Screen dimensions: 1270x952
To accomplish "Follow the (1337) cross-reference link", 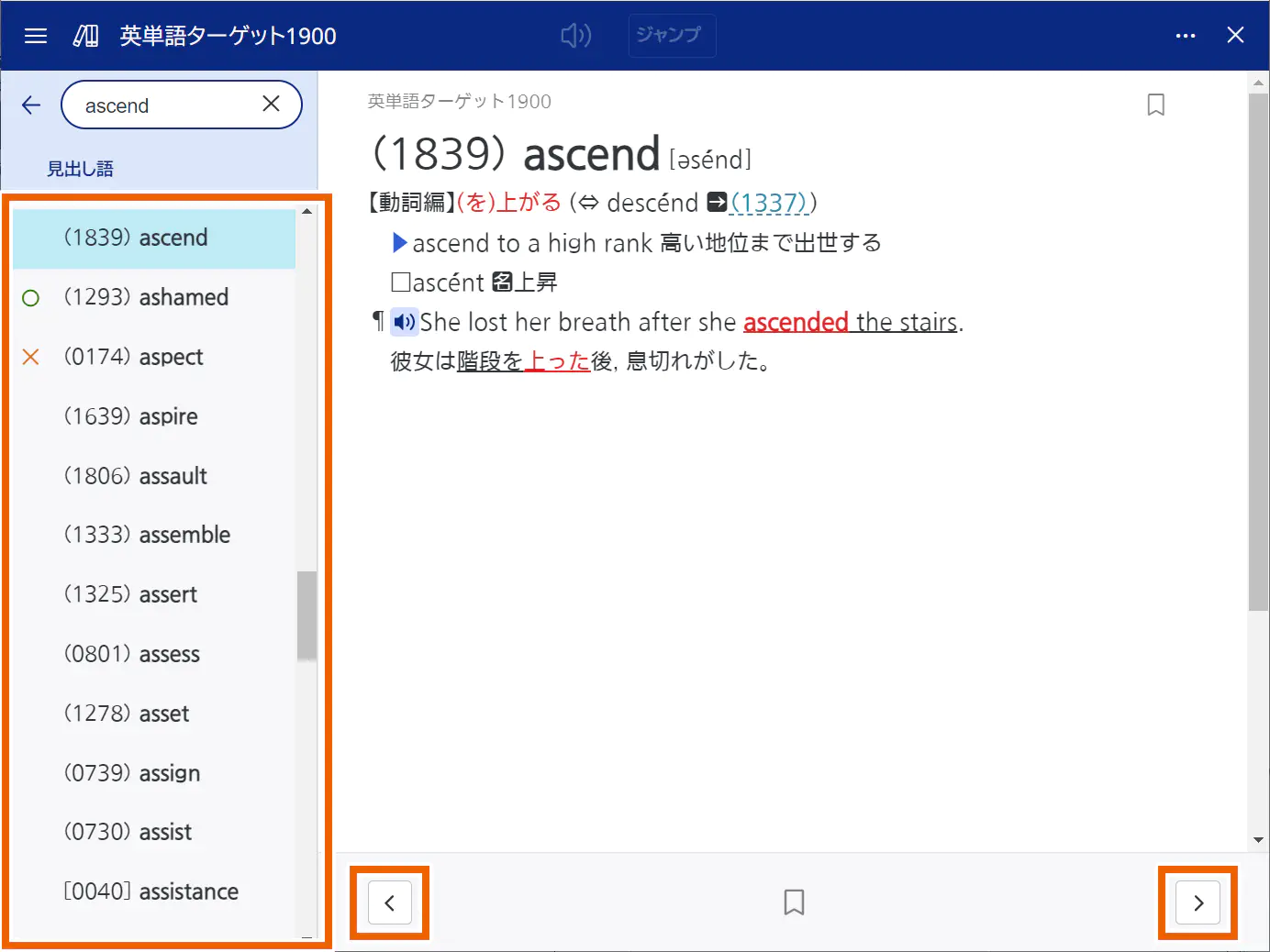I will [769, 203].
